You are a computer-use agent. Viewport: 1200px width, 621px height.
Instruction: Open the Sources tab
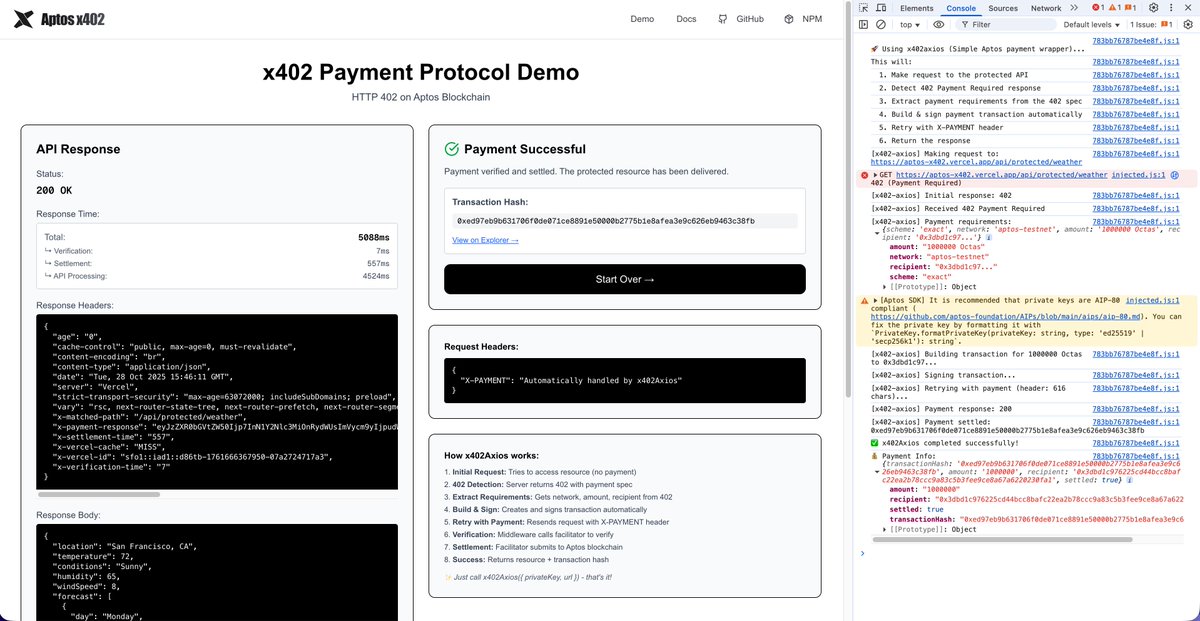point(1003,8)
